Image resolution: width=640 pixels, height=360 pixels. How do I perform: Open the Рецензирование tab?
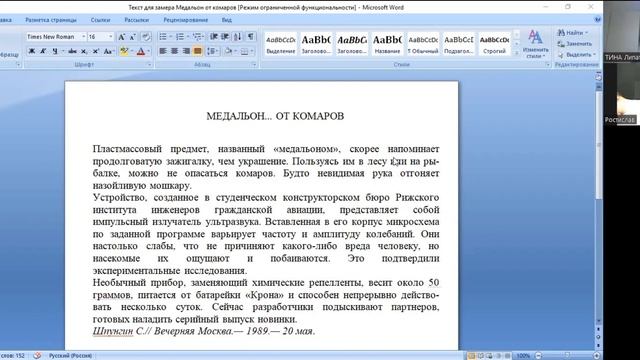click(x=186, y=20)
